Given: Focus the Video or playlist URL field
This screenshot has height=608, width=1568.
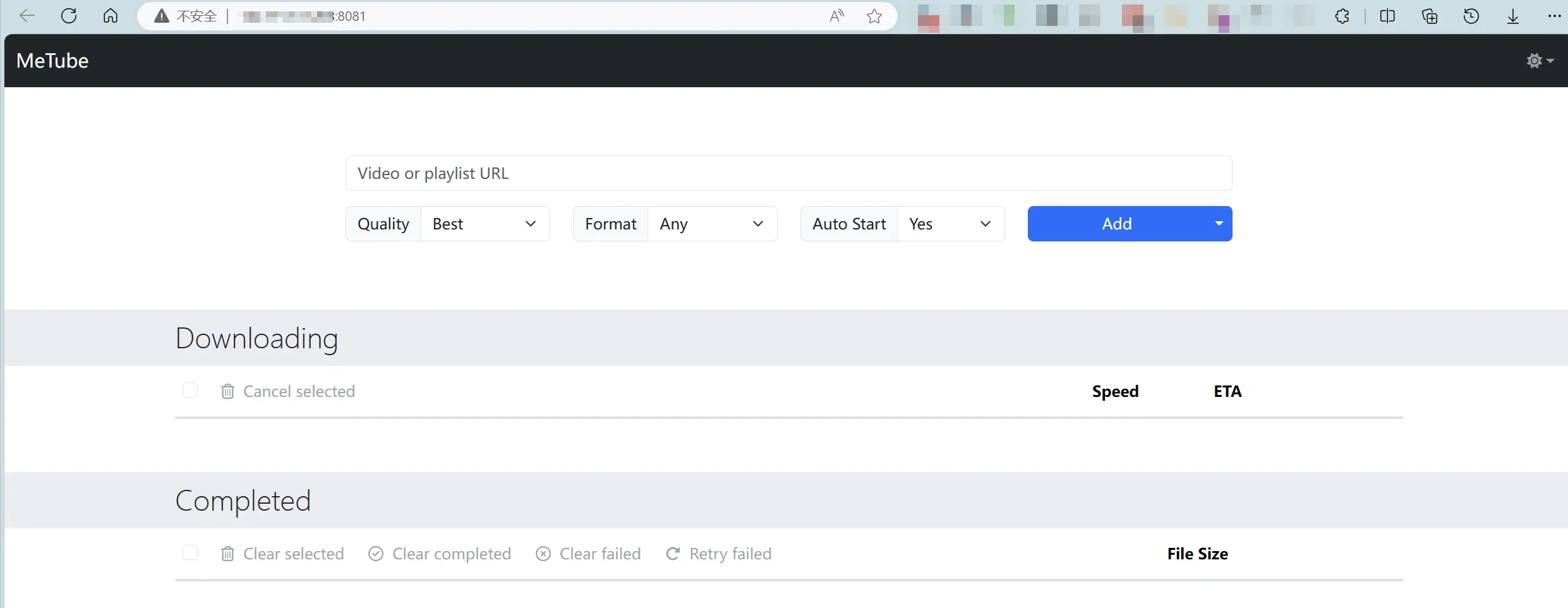Looking at the screenshot, I should pyautogui.click(x=788, y=173).
